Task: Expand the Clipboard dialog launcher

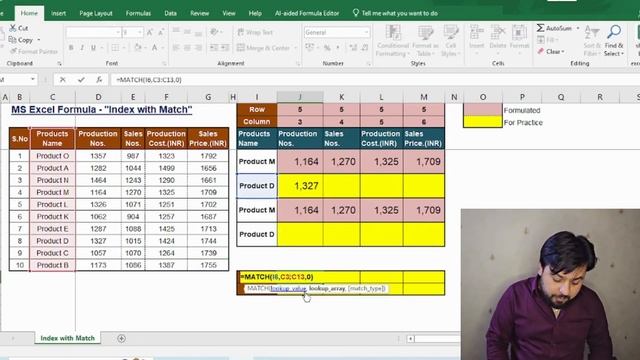Action: (x=60, y=64)
